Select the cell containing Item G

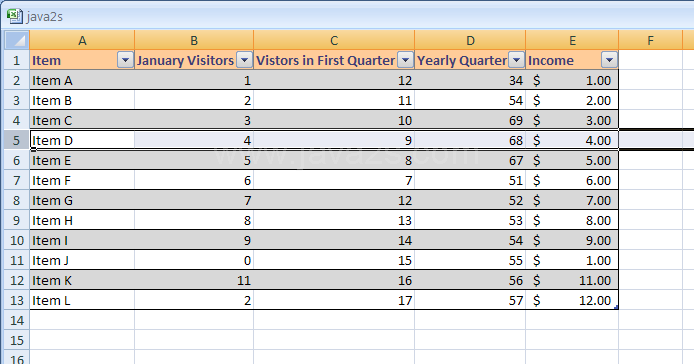pyautogui.click(x=82, y=200)
